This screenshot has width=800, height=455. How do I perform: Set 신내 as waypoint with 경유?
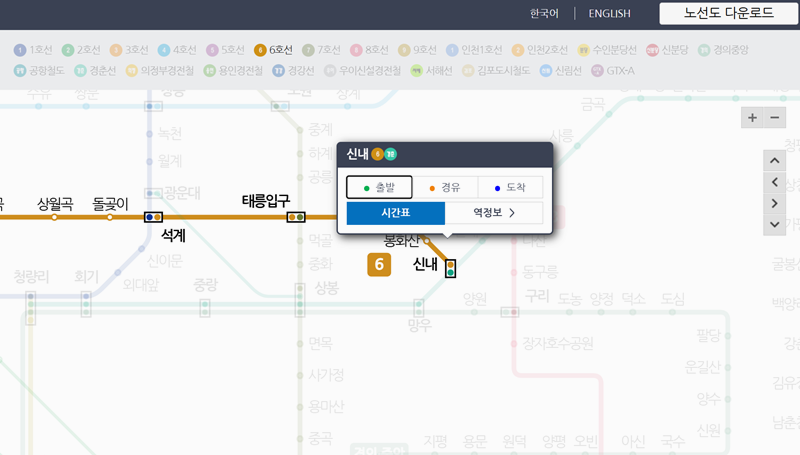[445, 187]
